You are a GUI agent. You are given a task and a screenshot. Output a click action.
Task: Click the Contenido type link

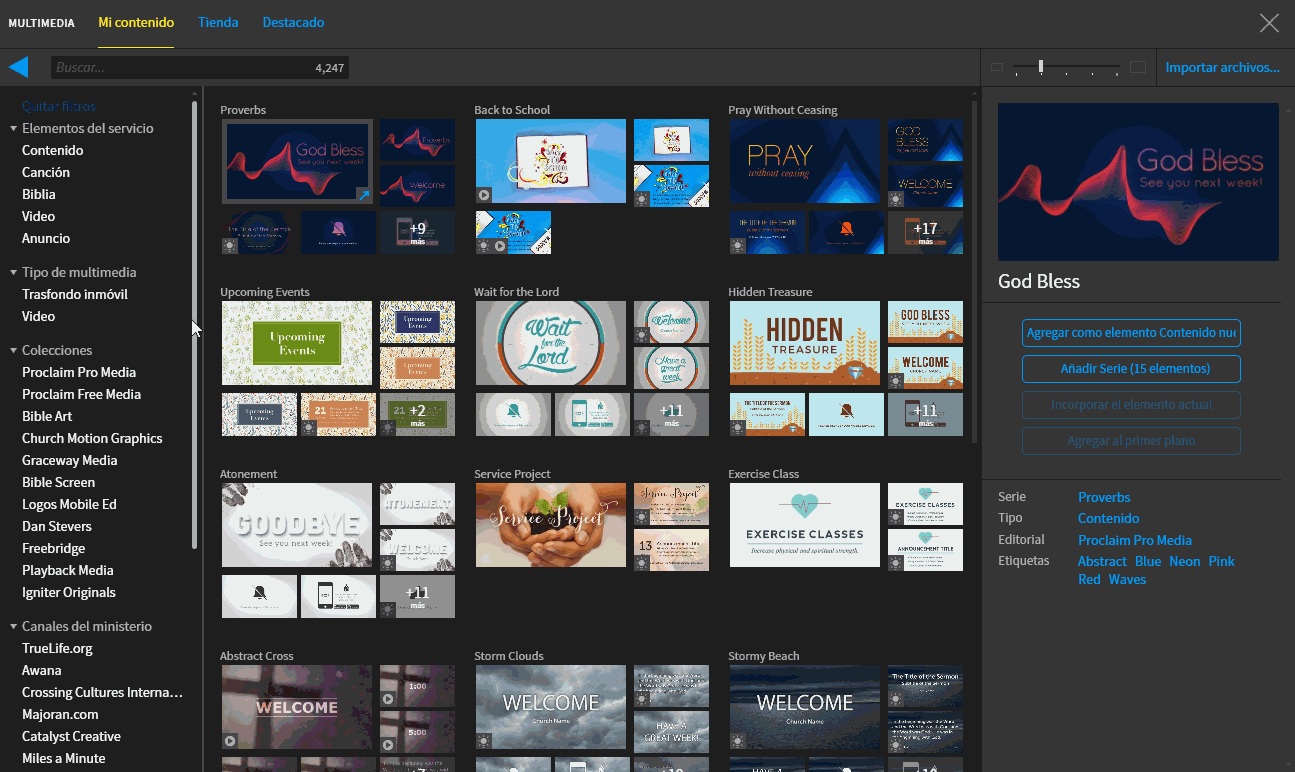pyautogui.click(x=1108, y=518)
